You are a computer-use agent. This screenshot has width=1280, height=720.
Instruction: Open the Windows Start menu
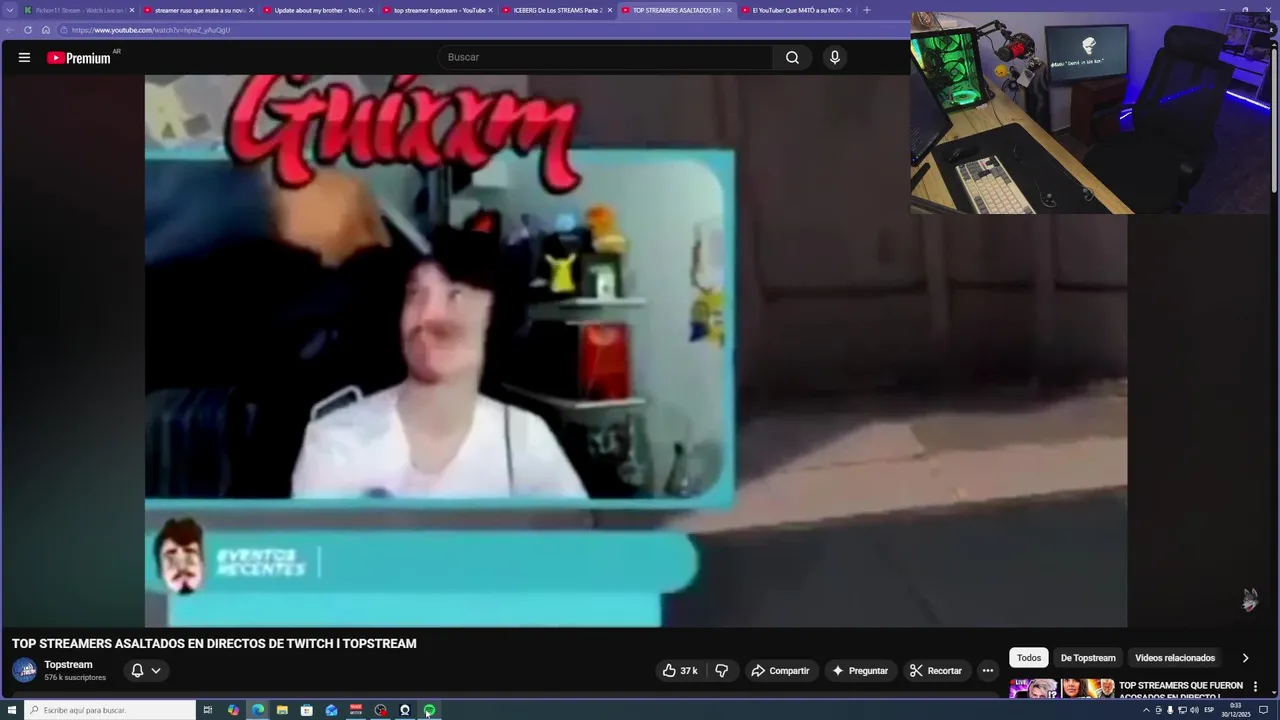click(12, 710)
